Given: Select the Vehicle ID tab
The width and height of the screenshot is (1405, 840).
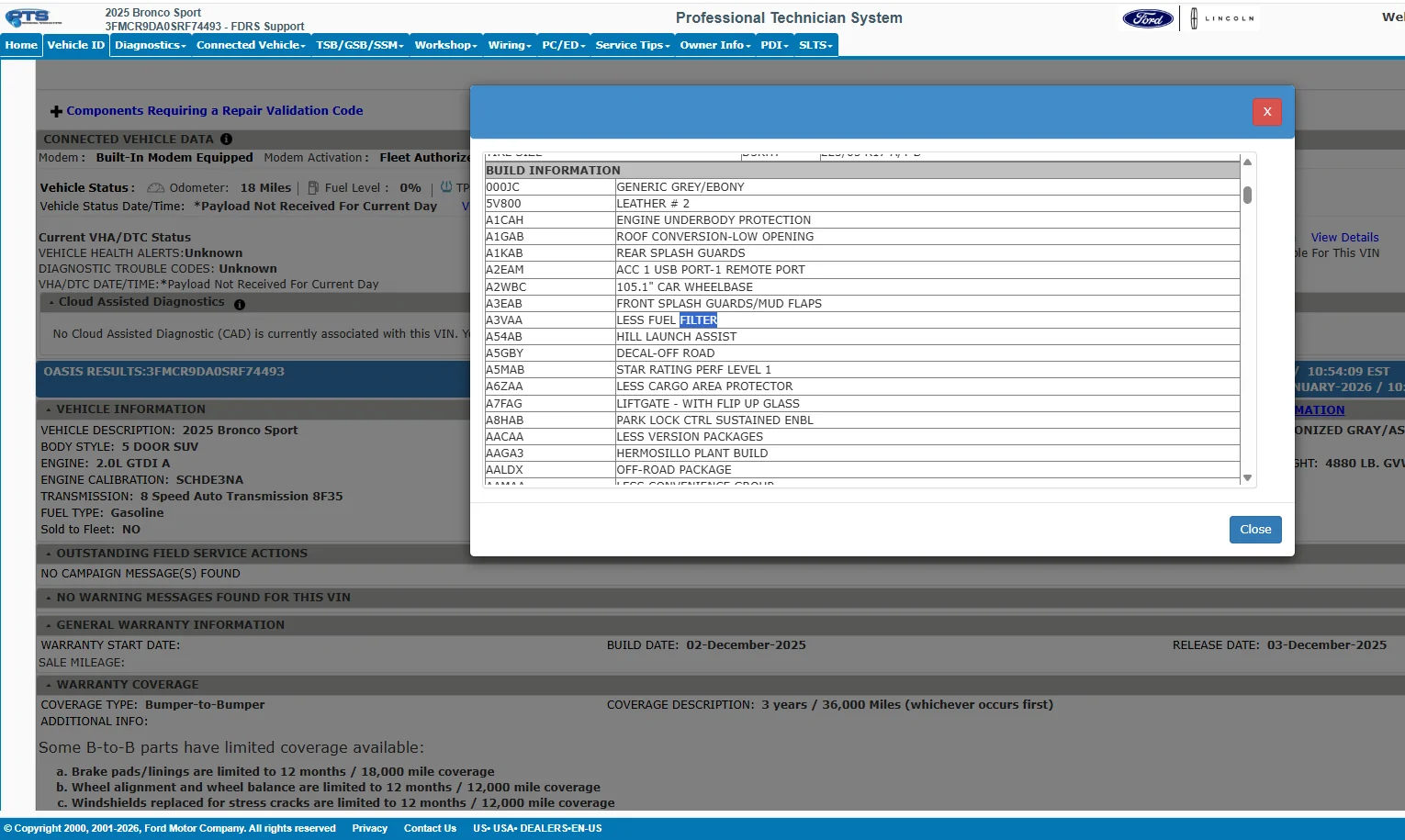Looking at the screenshot, I should point(76,45).
